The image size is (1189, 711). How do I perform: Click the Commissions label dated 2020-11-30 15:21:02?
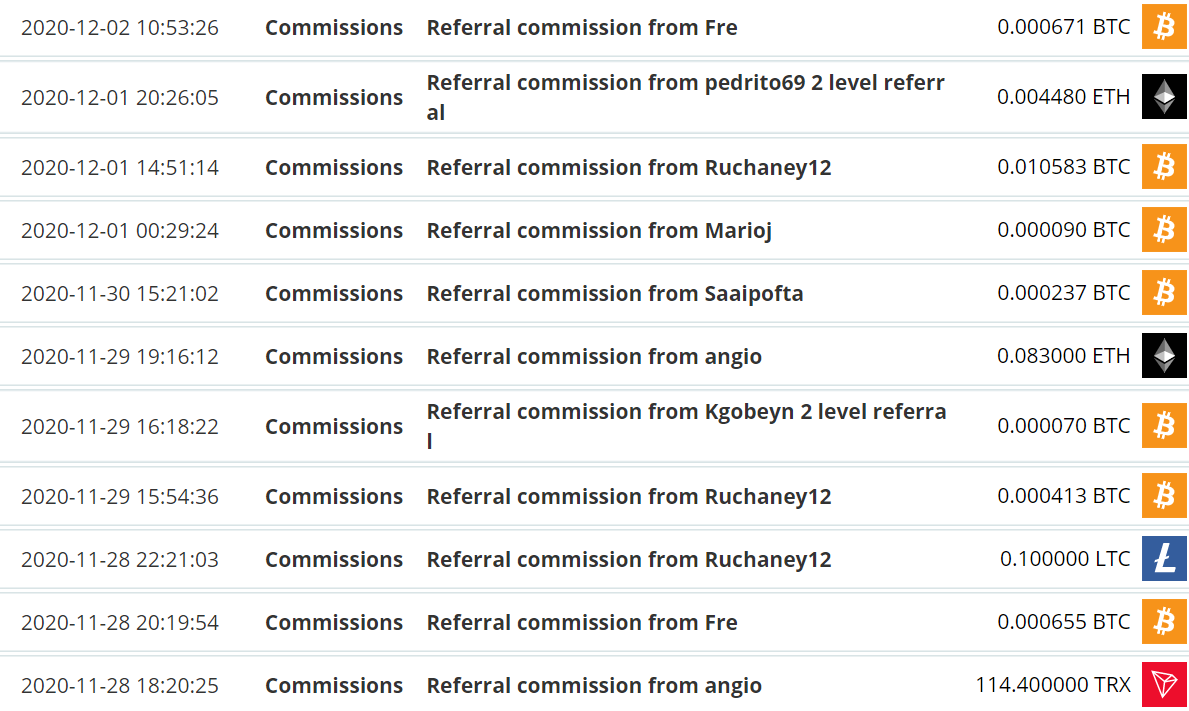[334, 293]
